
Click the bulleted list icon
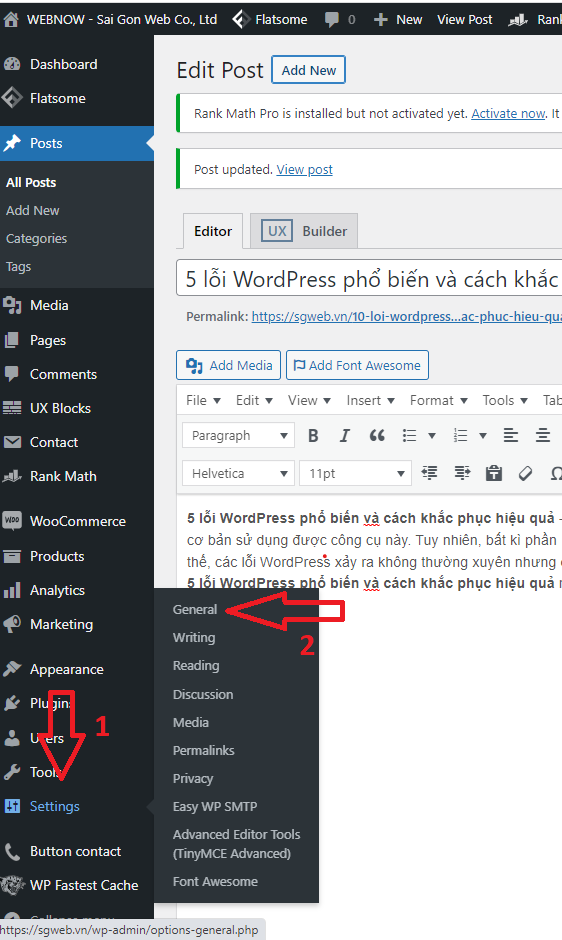[x=410, y=436]
